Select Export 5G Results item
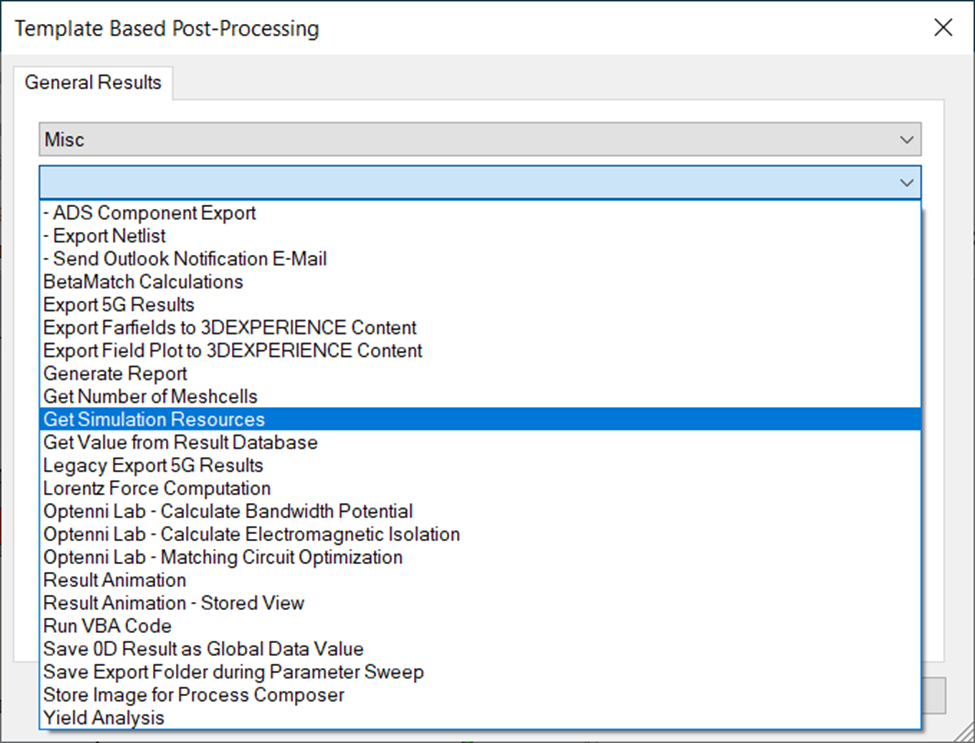 (480, 305)
